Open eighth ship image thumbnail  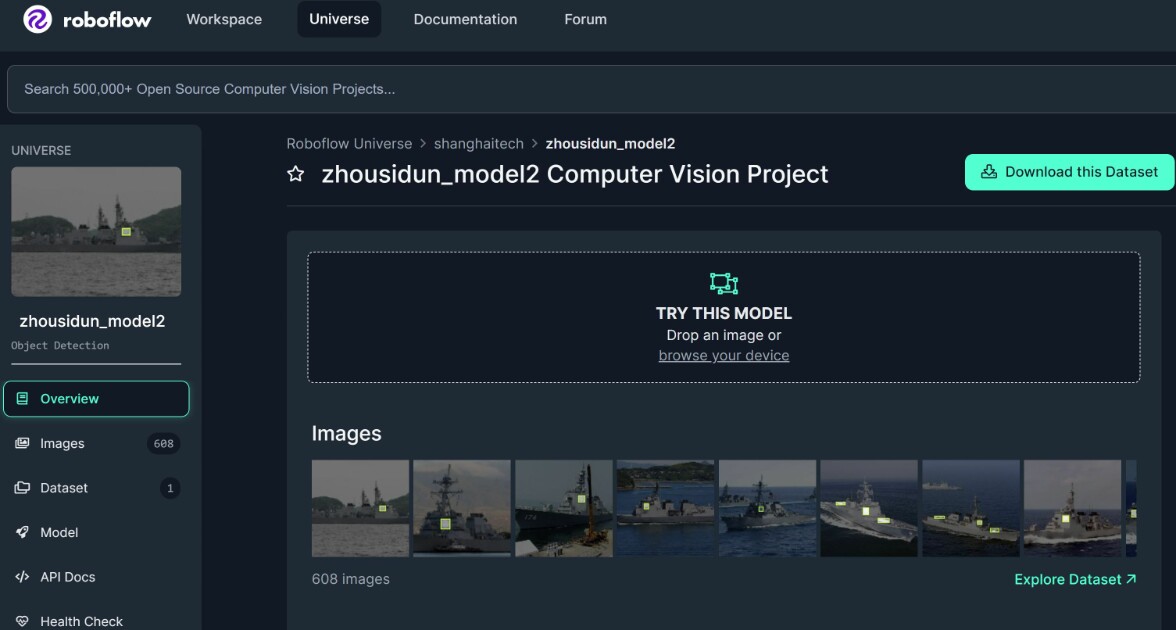click(x=1072, y=508)
